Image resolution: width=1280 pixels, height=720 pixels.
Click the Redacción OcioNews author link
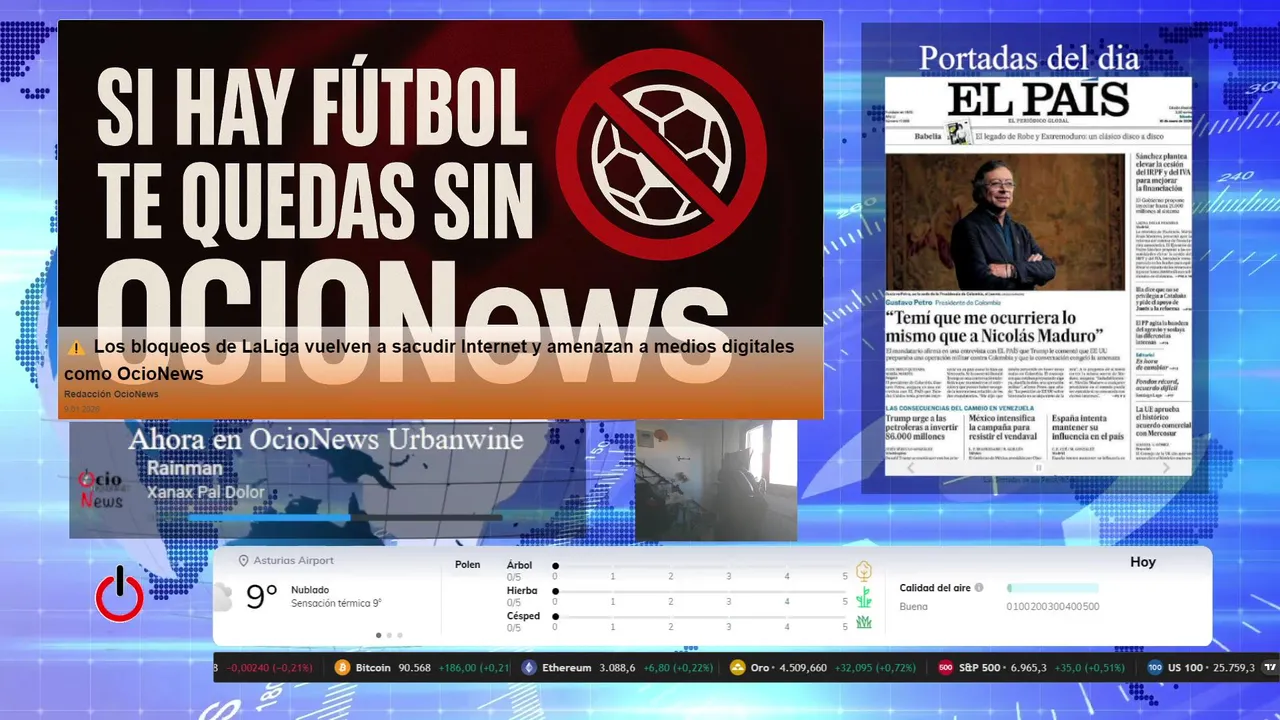(111, 394)
